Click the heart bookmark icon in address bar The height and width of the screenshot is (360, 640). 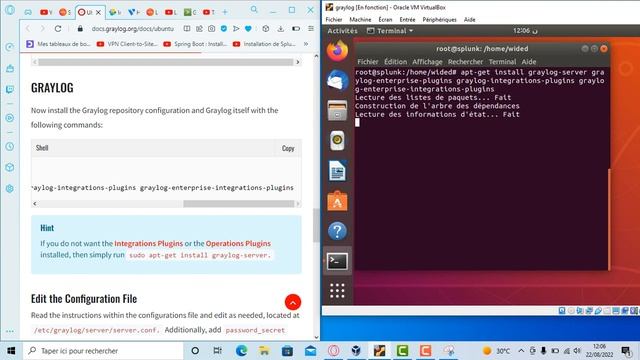point(248,29)
